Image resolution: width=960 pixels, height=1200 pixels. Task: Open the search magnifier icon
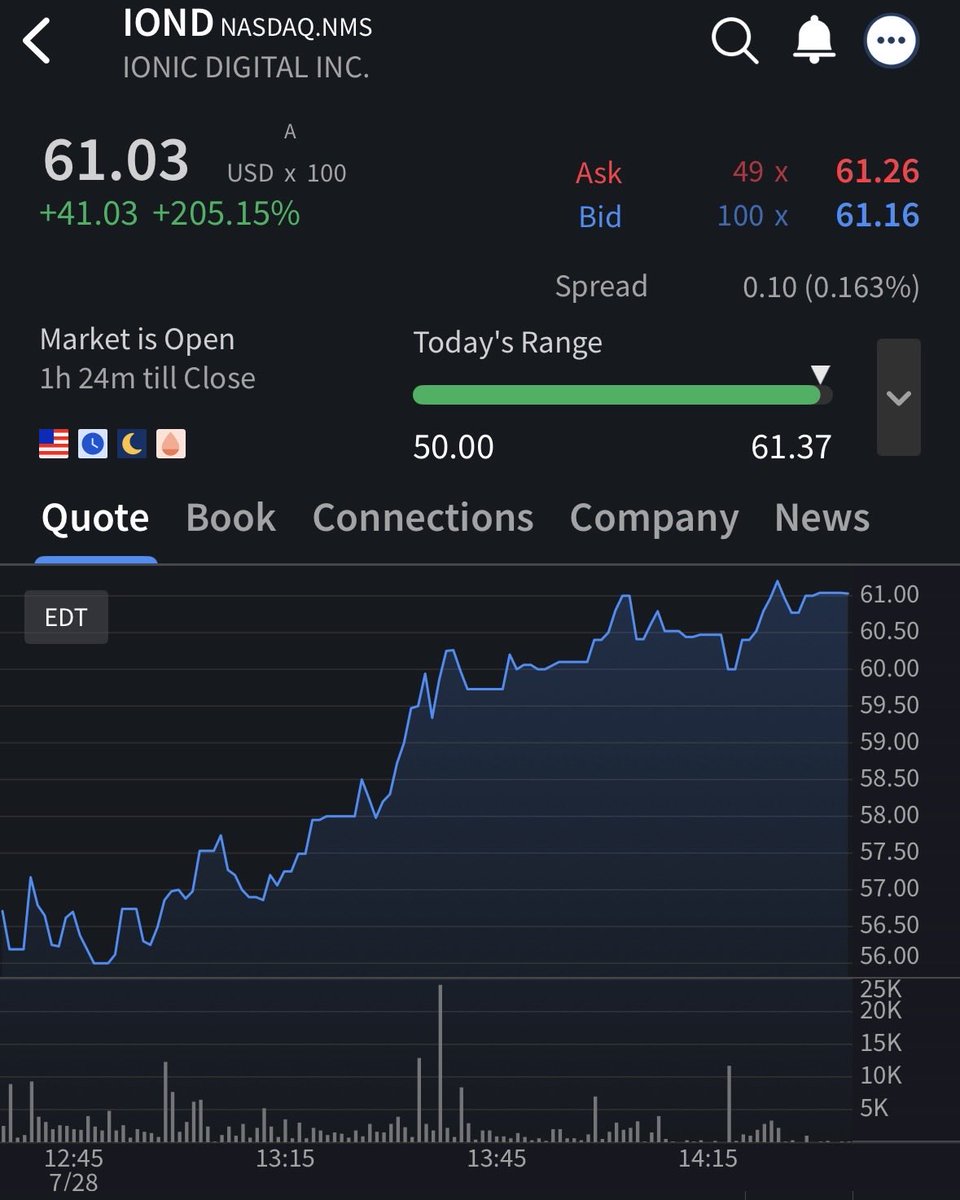pyautogui.click(x=735, y=42)
